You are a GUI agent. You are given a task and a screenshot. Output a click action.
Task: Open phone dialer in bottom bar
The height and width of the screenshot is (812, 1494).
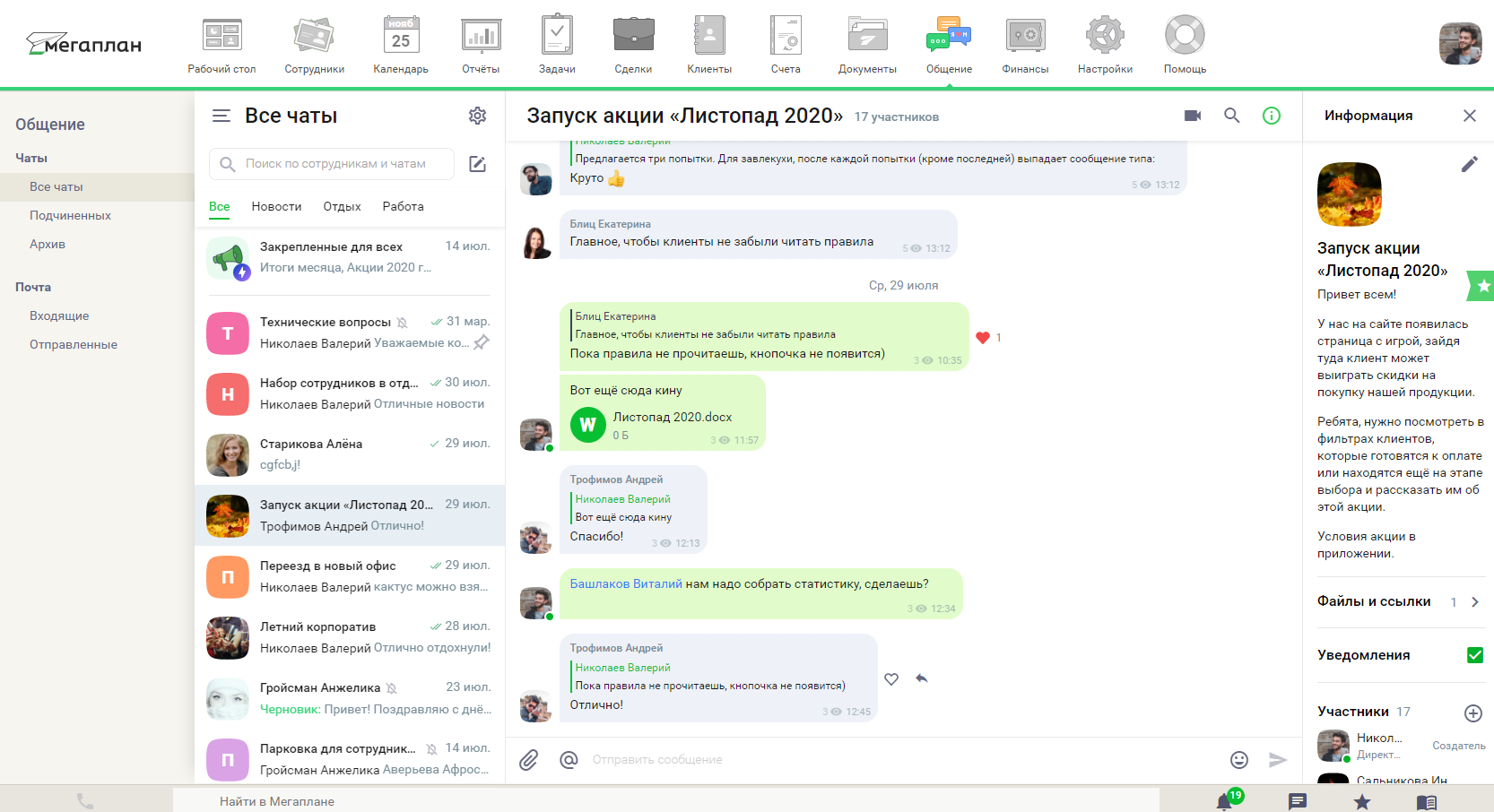coord(85,801)
